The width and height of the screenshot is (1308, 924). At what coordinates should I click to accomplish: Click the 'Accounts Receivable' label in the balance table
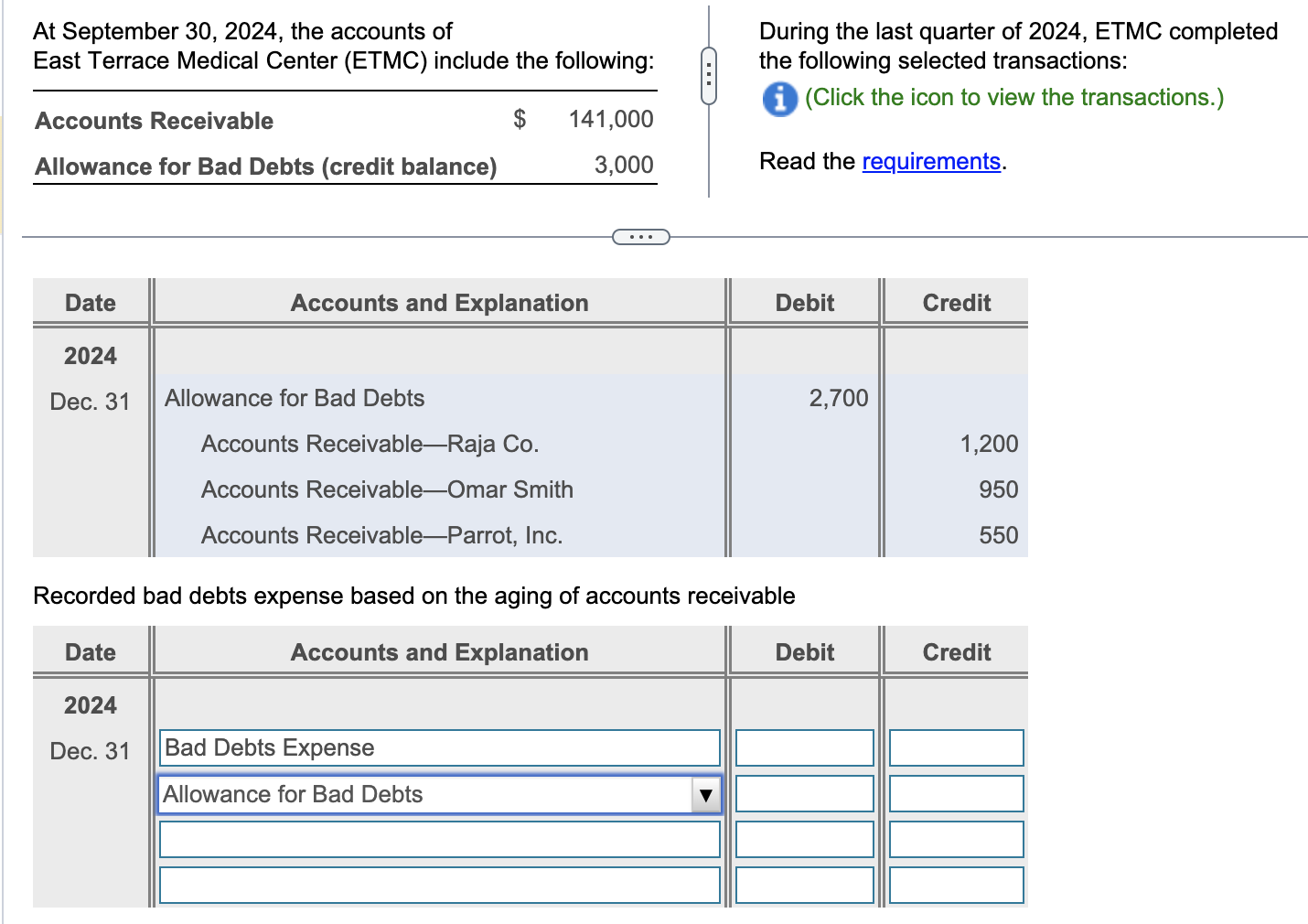click(155, 121)
